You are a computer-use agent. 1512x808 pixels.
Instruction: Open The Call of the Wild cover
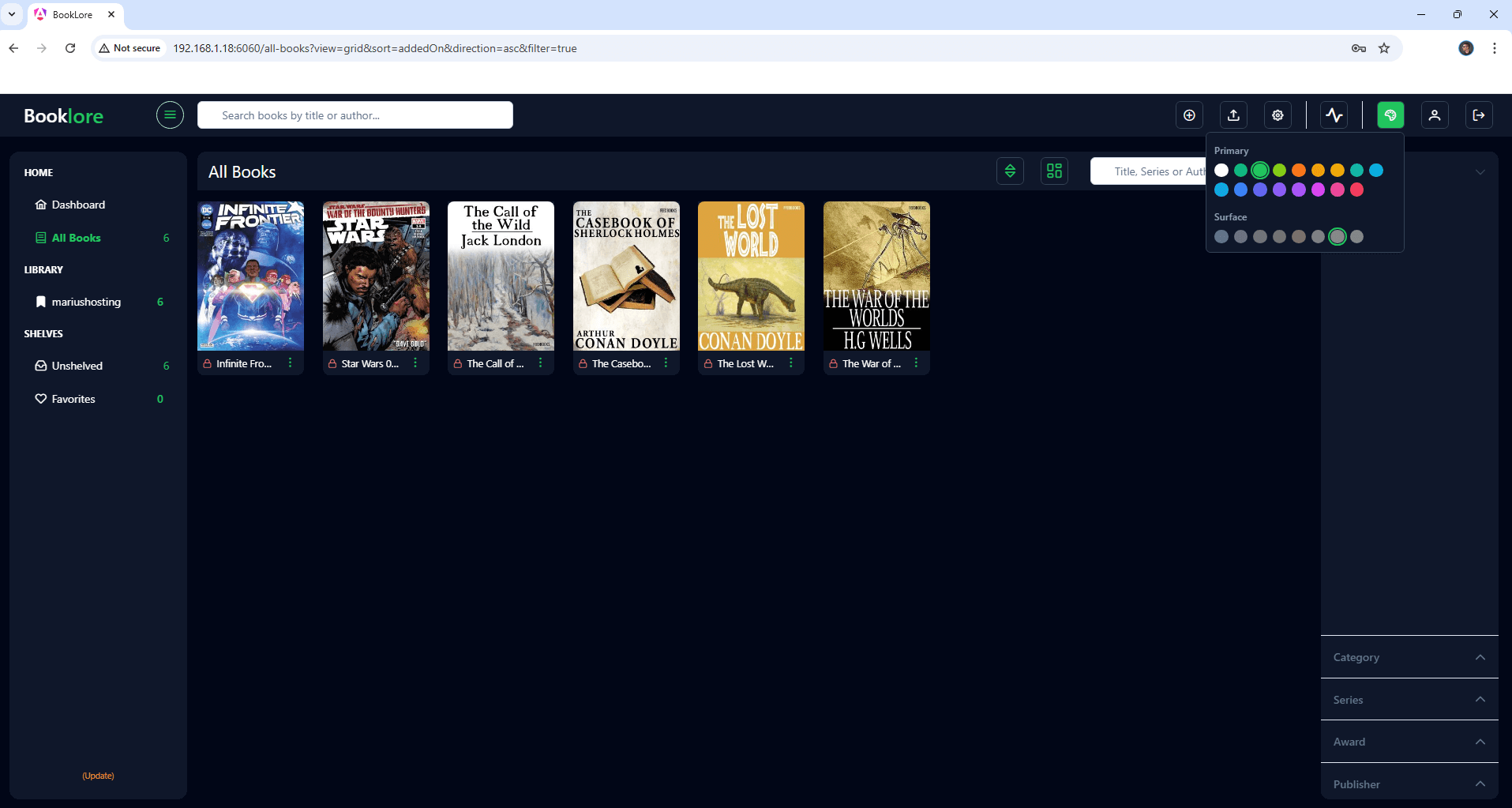coord(501,276)
